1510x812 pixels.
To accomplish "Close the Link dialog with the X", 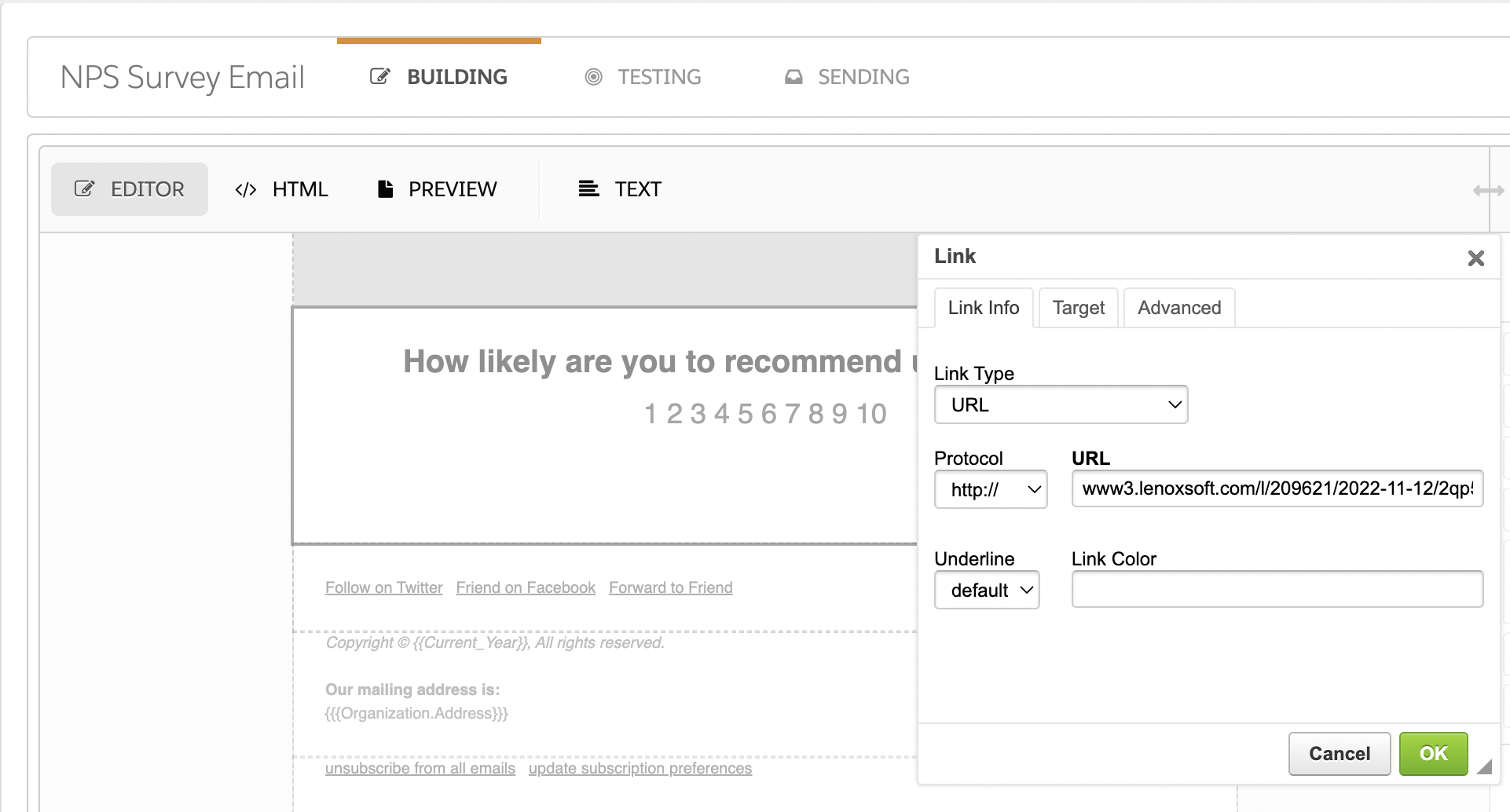I will [1476, 258].
